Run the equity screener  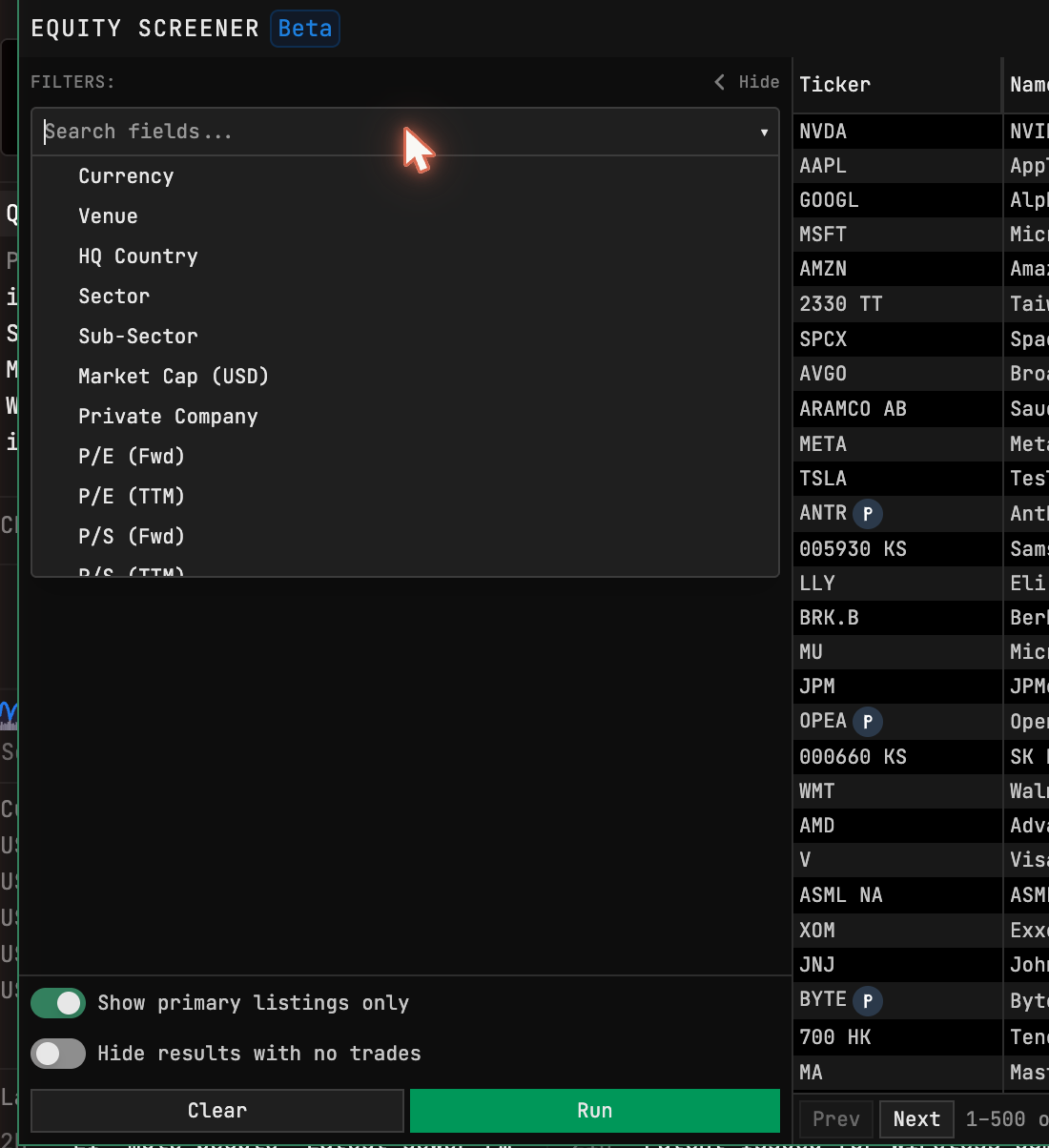point(595,1111)
